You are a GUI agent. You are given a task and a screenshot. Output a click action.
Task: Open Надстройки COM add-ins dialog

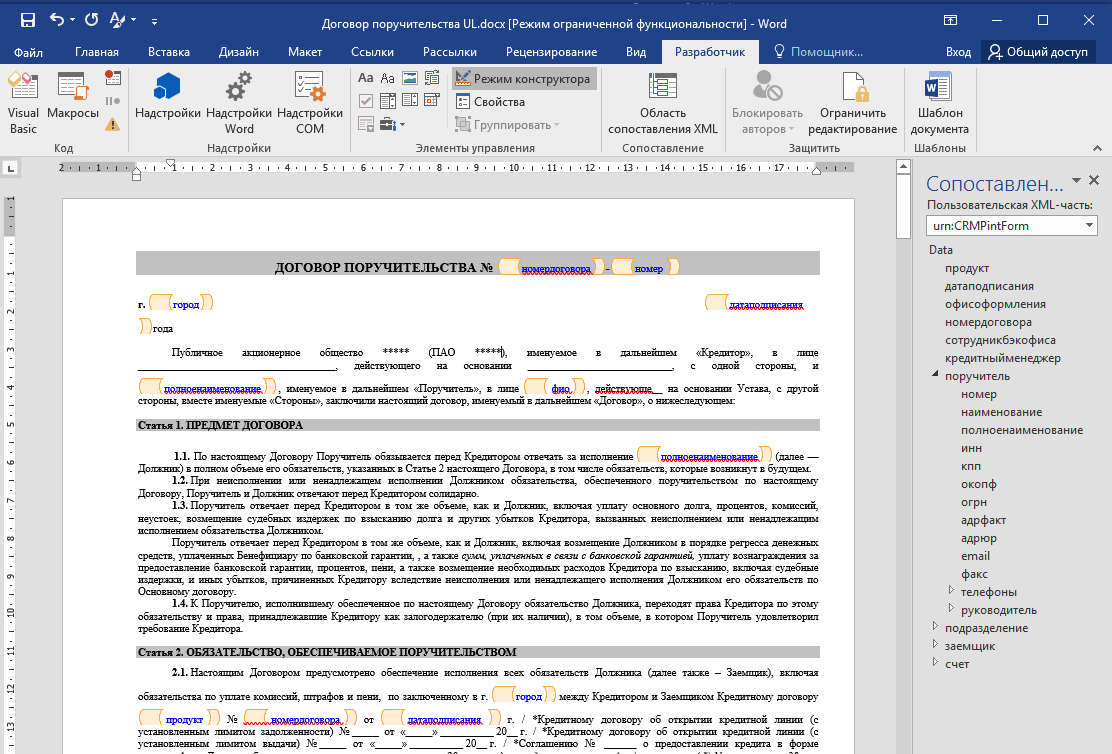(310, 104)
